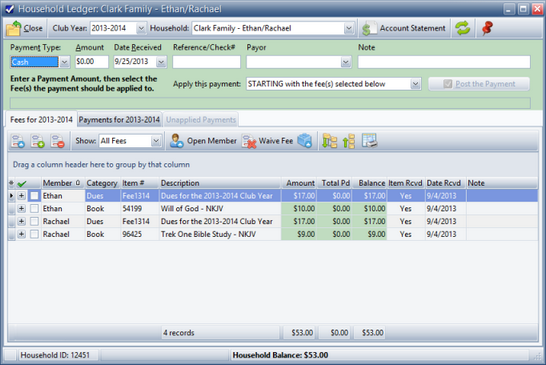Click the '$9.00' Amount cell for Rachael's Book

pos(299,234)
